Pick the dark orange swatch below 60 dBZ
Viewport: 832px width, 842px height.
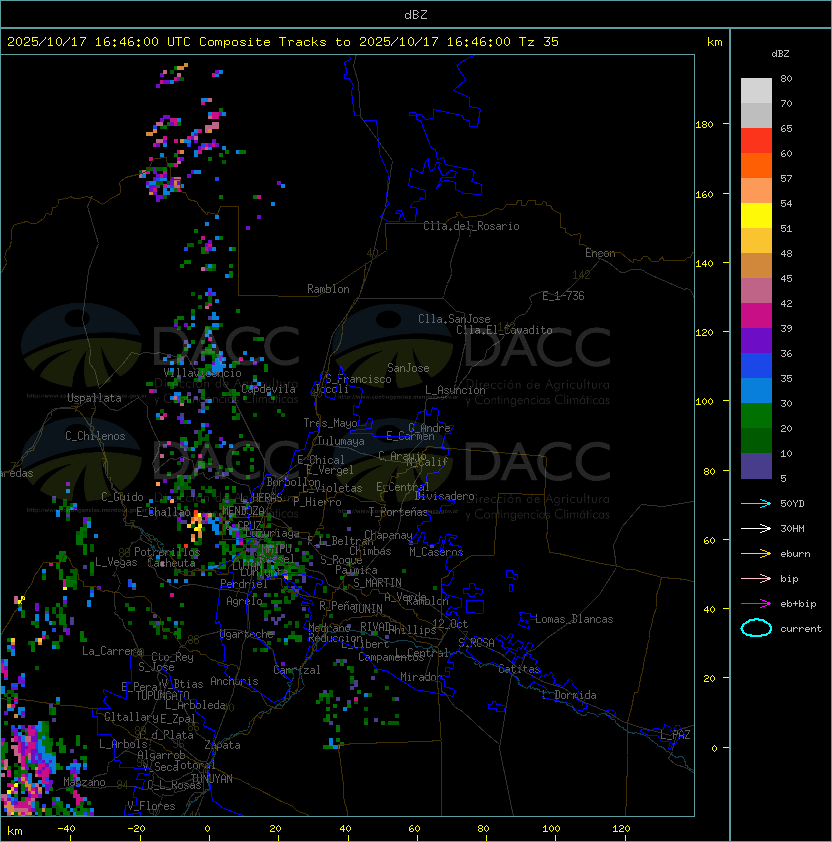756,165
